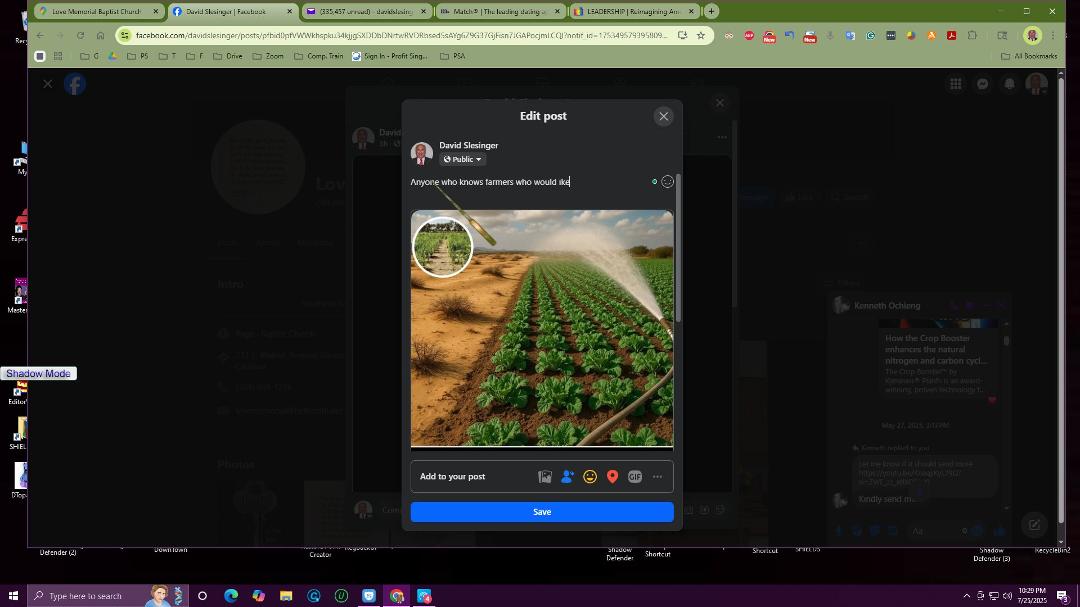Go to browser home page
Screen dimensions: 1080x607
tap(101, 35)
